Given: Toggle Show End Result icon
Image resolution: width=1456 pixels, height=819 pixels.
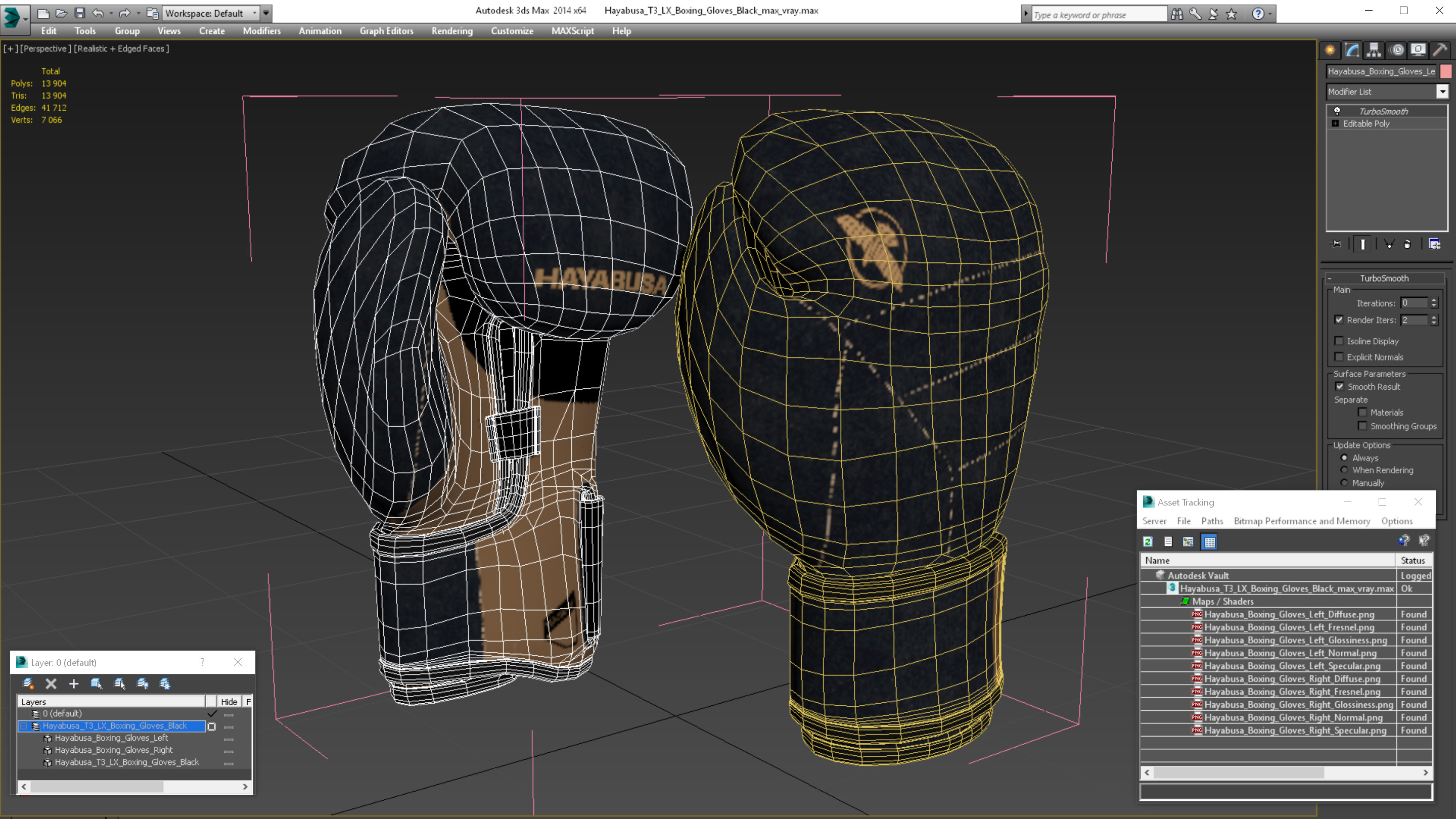Looking at the screenshot, I should (1363, 244).
